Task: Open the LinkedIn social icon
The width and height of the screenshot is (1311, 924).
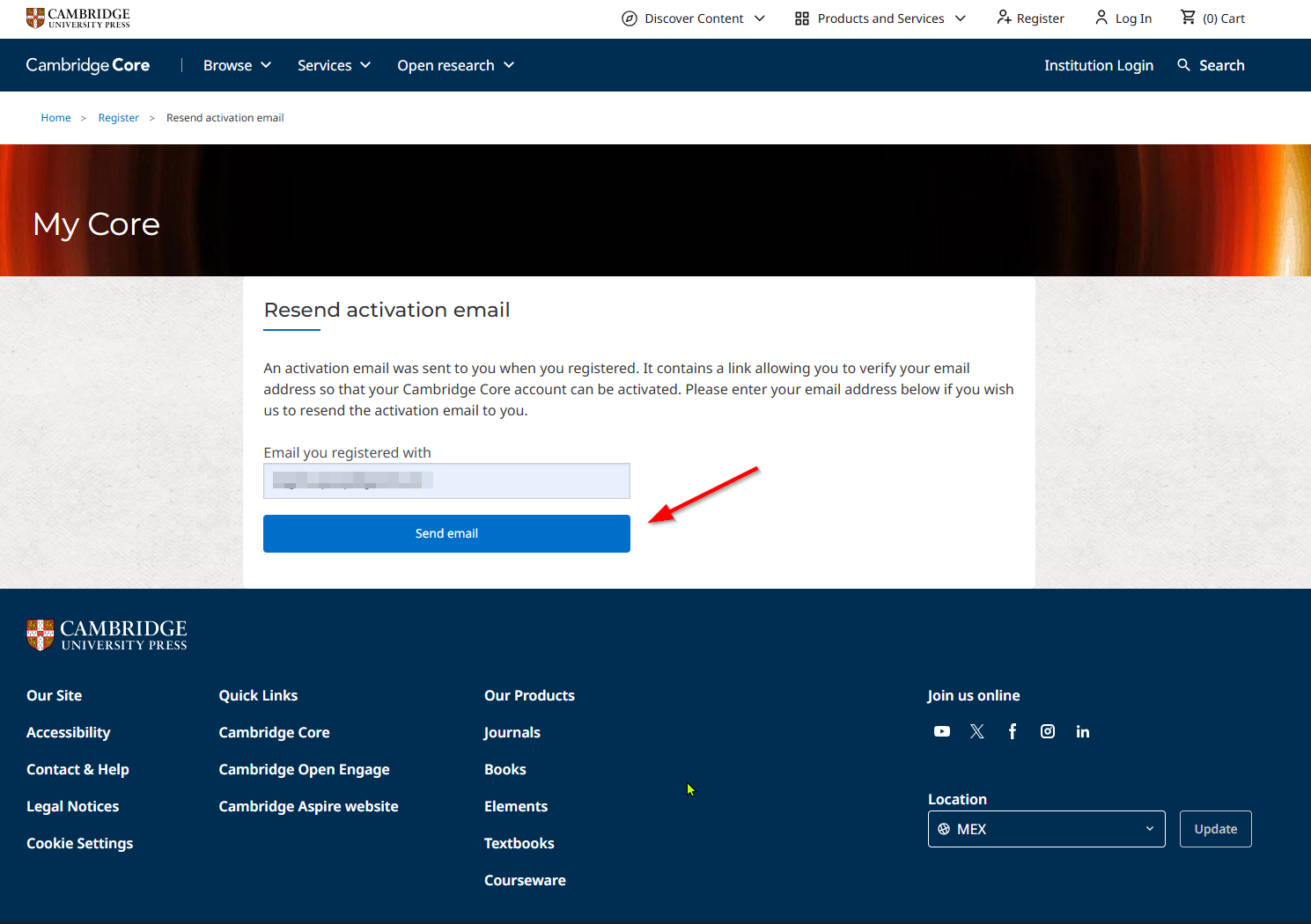Action: pos(1083,731)
